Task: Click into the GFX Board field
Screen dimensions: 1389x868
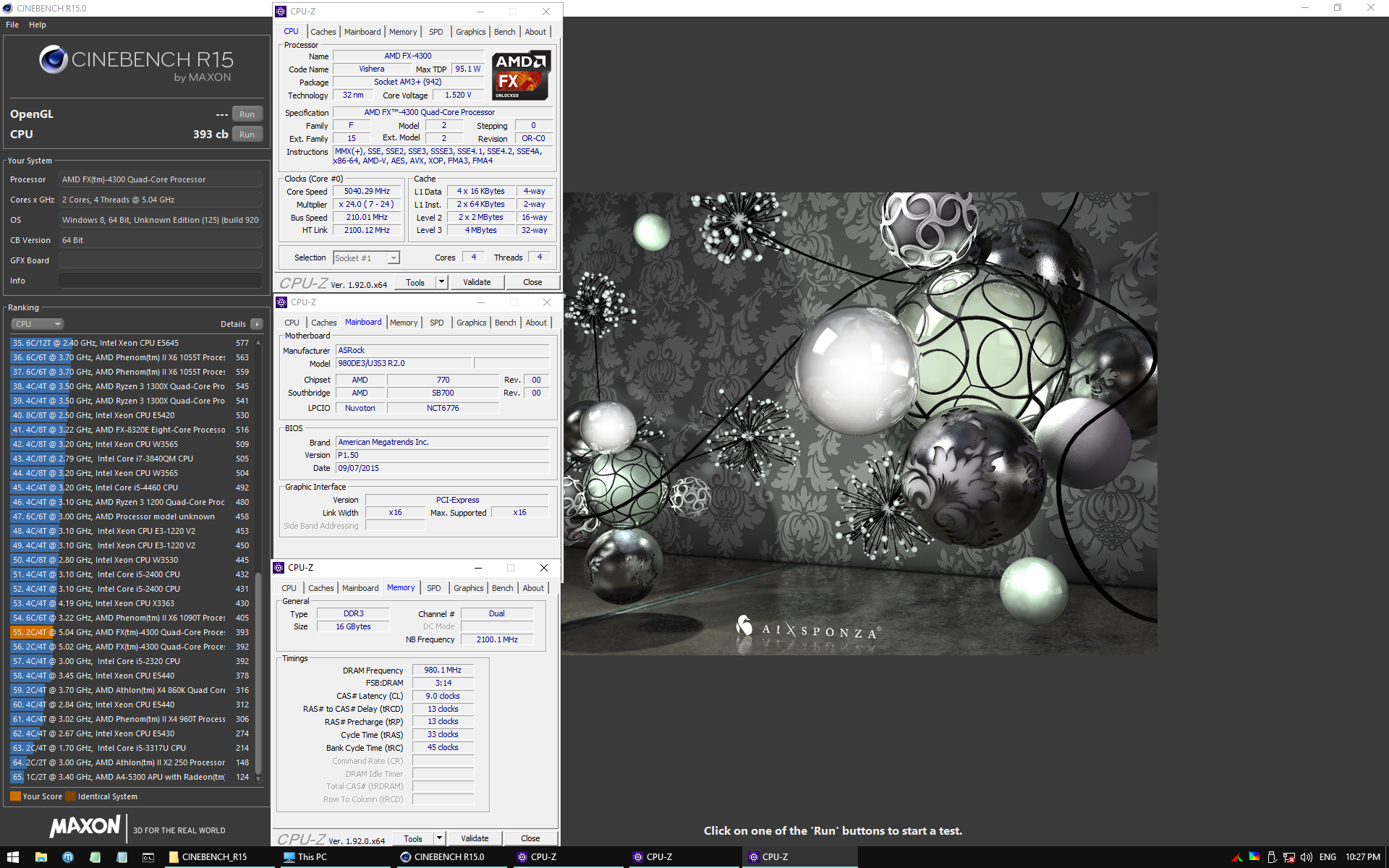Action: 161,260
